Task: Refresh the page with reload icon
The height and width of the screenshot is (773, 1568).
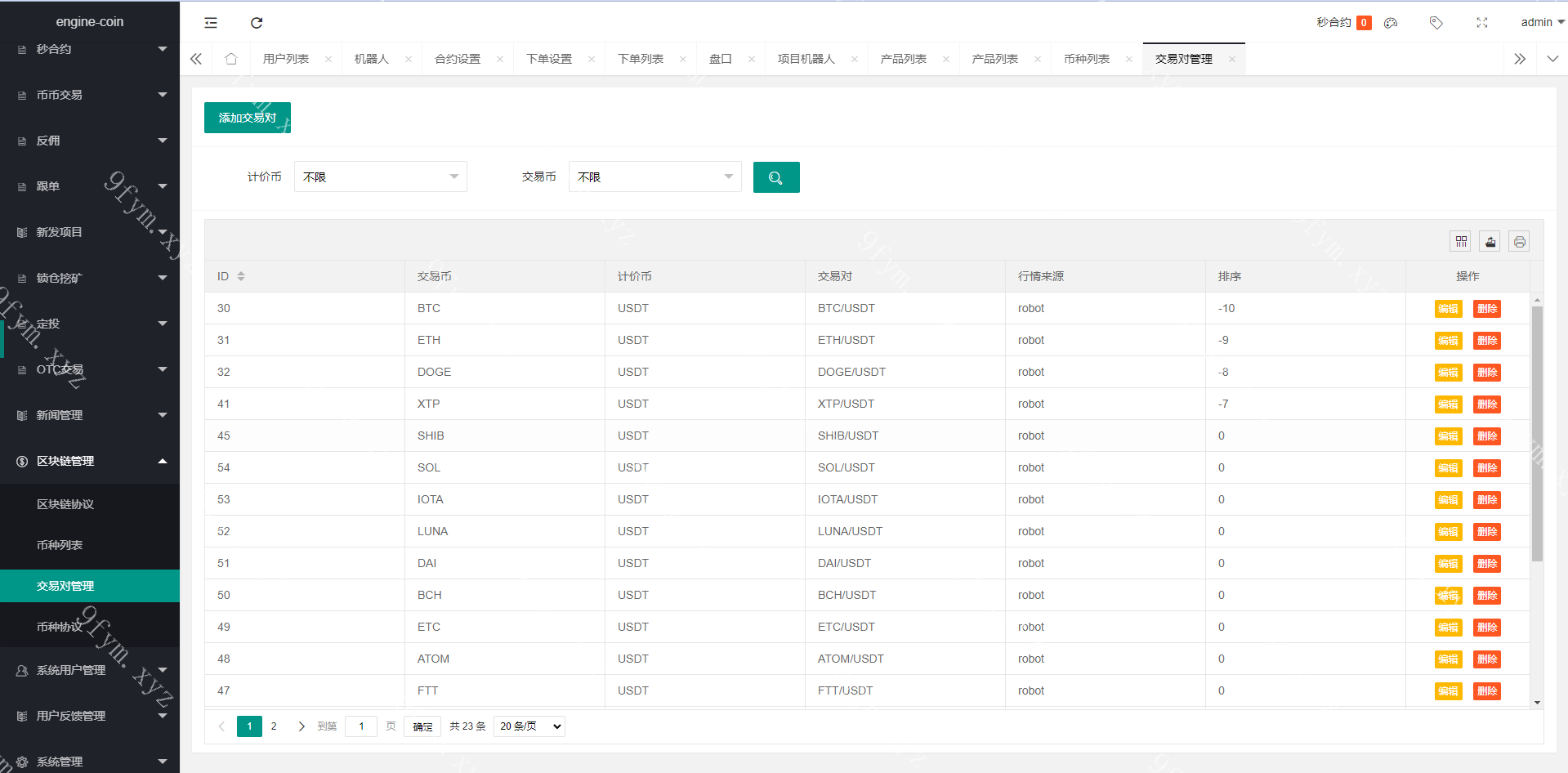Action: point(257,23)
